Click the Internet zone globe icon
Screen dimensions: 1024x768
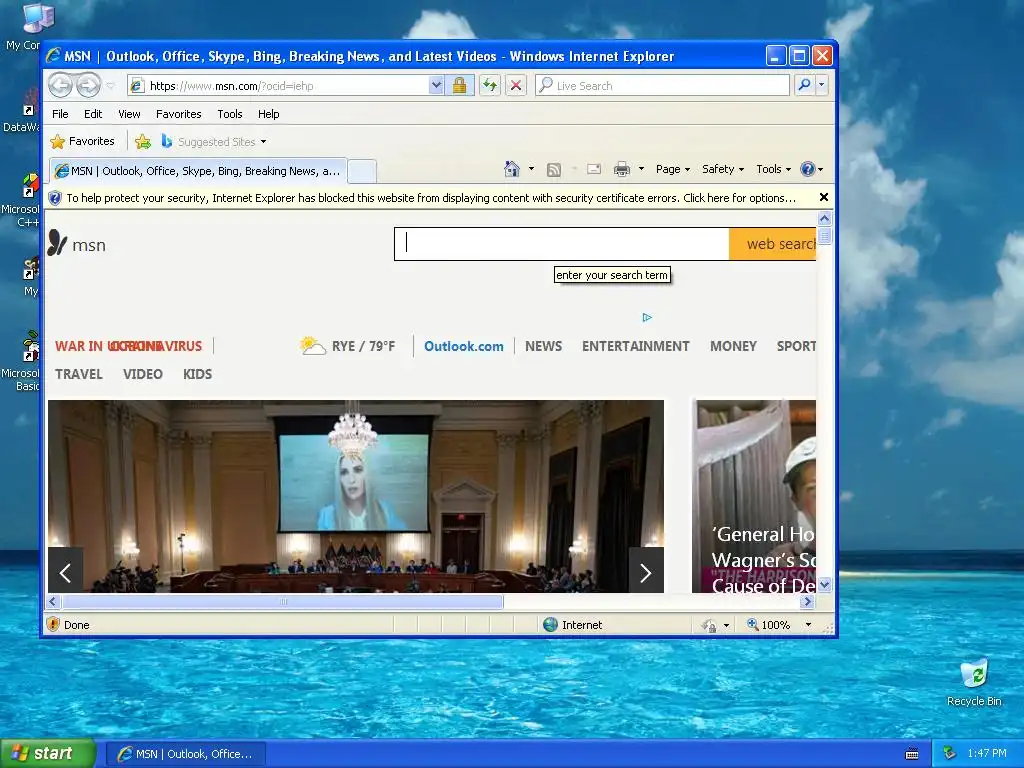(551, 624)
